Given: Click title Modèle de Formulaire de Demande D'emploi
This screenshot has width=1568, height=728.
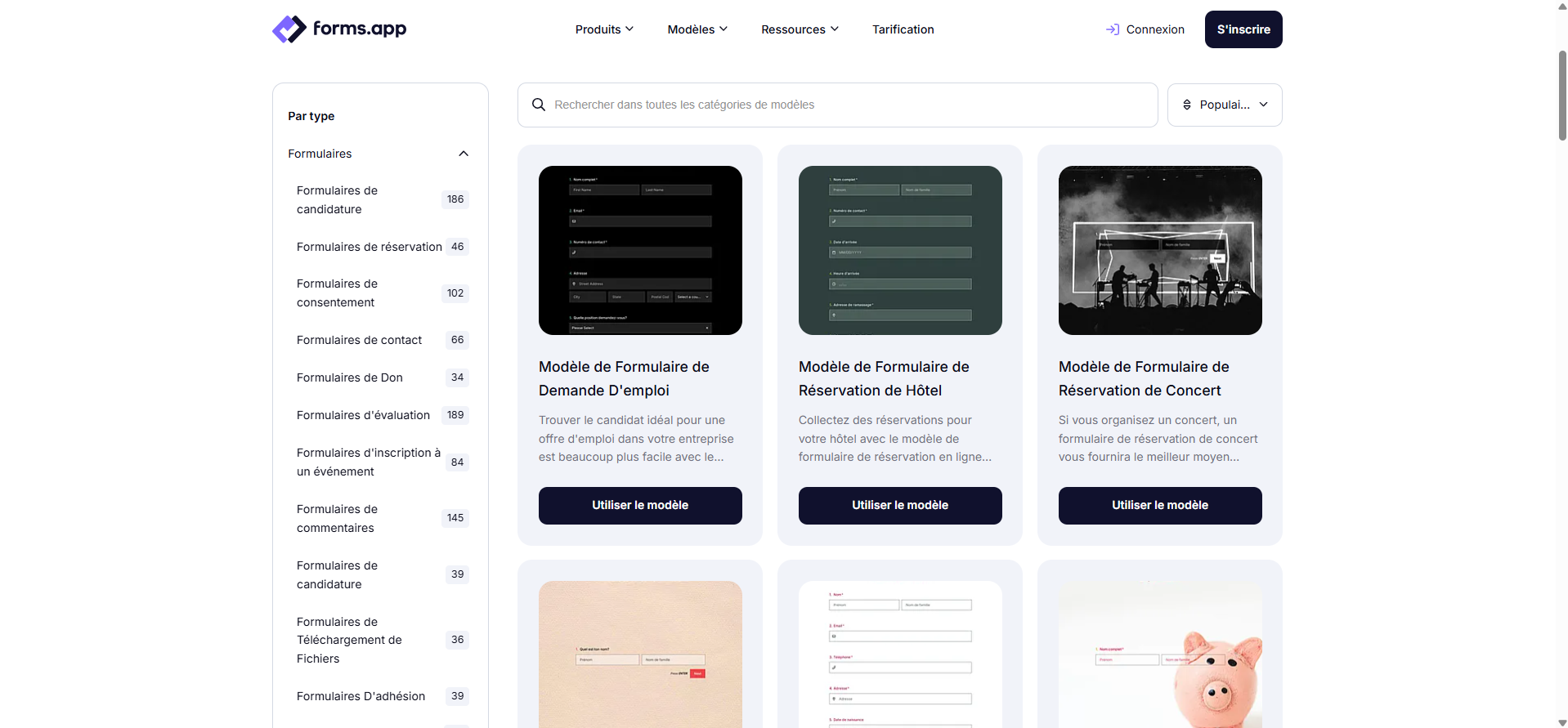Looking at the screenshot, I should click(624, 378).
